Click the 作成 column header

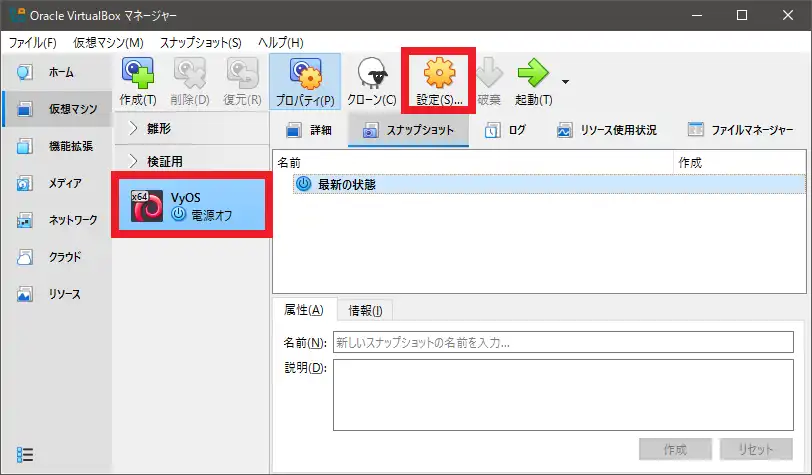pos(740,163)
